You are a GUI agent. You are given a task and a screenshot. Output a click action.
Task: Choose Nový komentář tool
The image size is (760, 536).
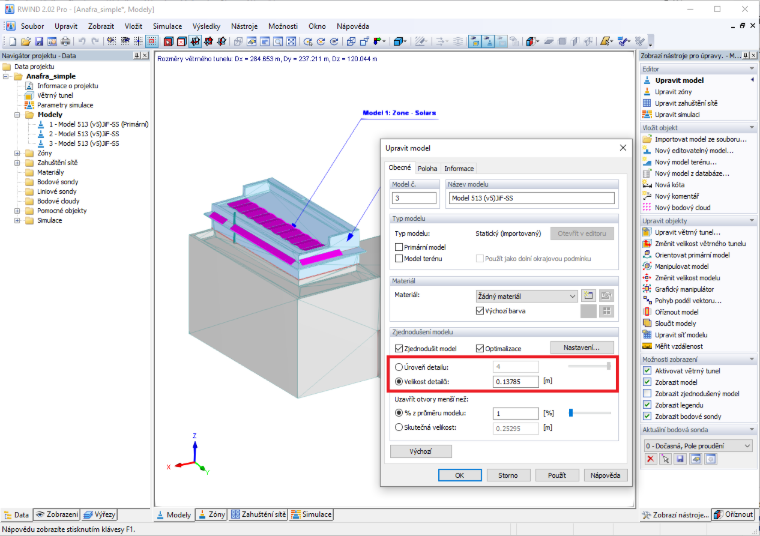(x=677, y=196)
